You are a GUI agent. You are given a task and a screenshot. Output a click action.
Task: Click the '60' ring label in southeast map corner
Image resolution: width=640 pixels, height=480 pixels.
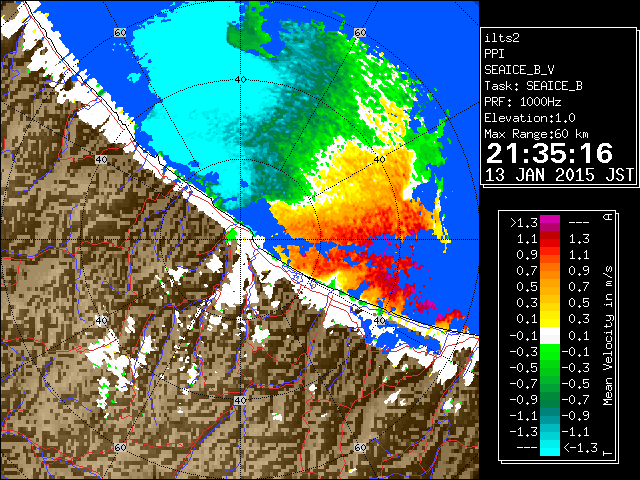(x=360, y=447)
